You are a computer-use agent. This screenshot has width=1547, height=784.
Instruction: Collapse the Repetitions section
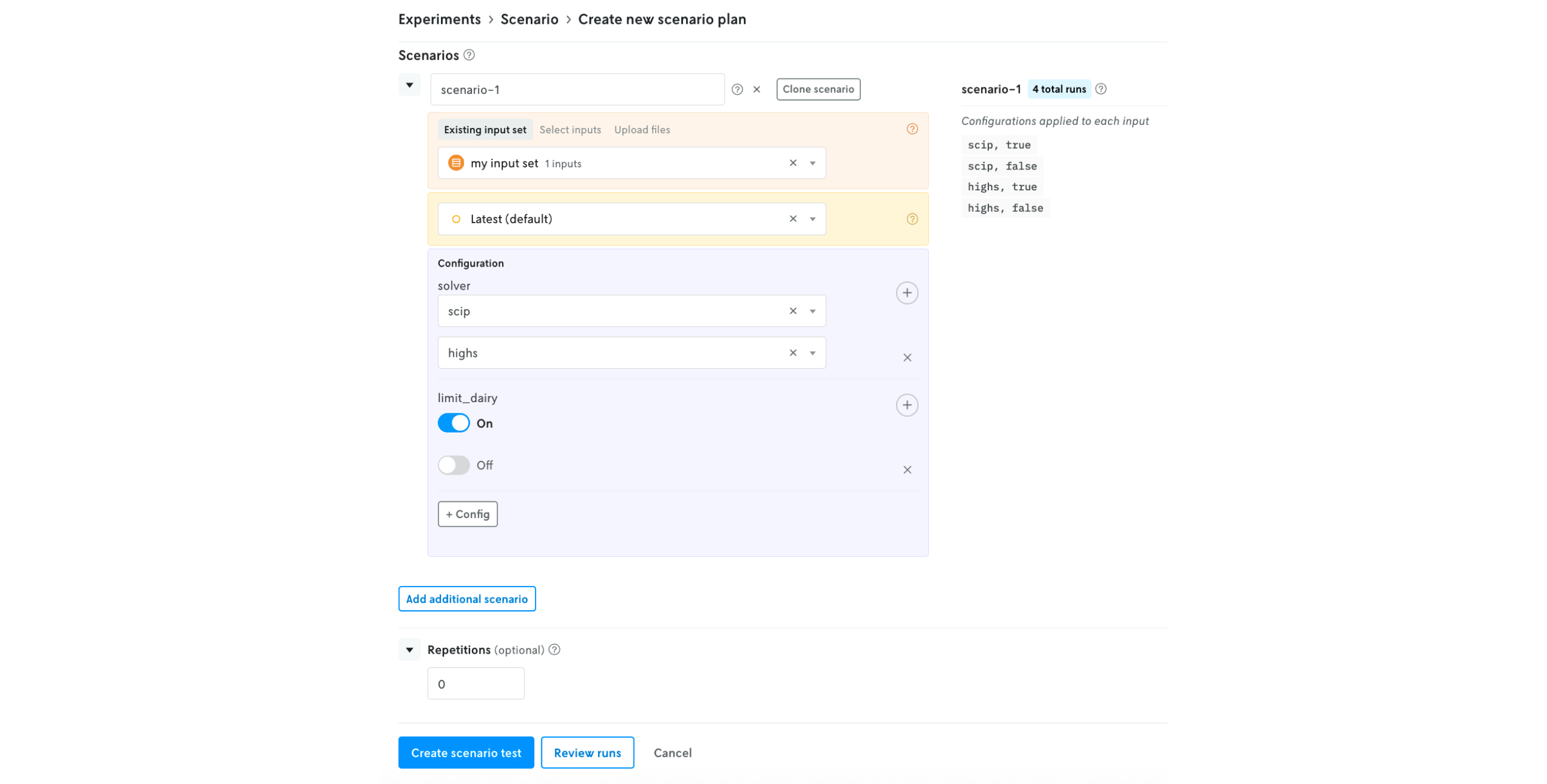[x=409, y=650]
